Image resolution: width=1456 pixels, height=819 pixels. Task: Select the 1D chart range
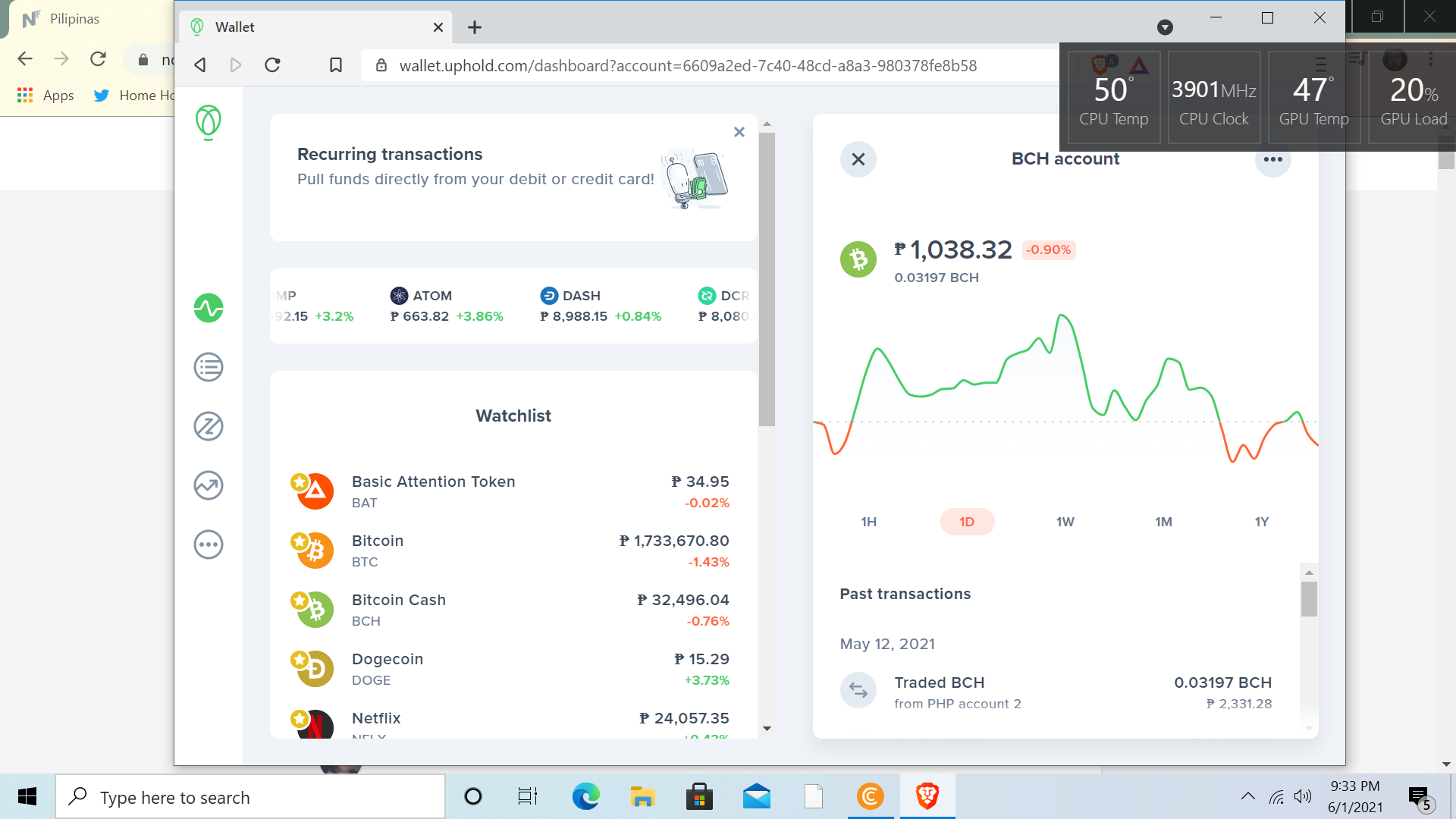pyautogui.click(x=967, y=522)
